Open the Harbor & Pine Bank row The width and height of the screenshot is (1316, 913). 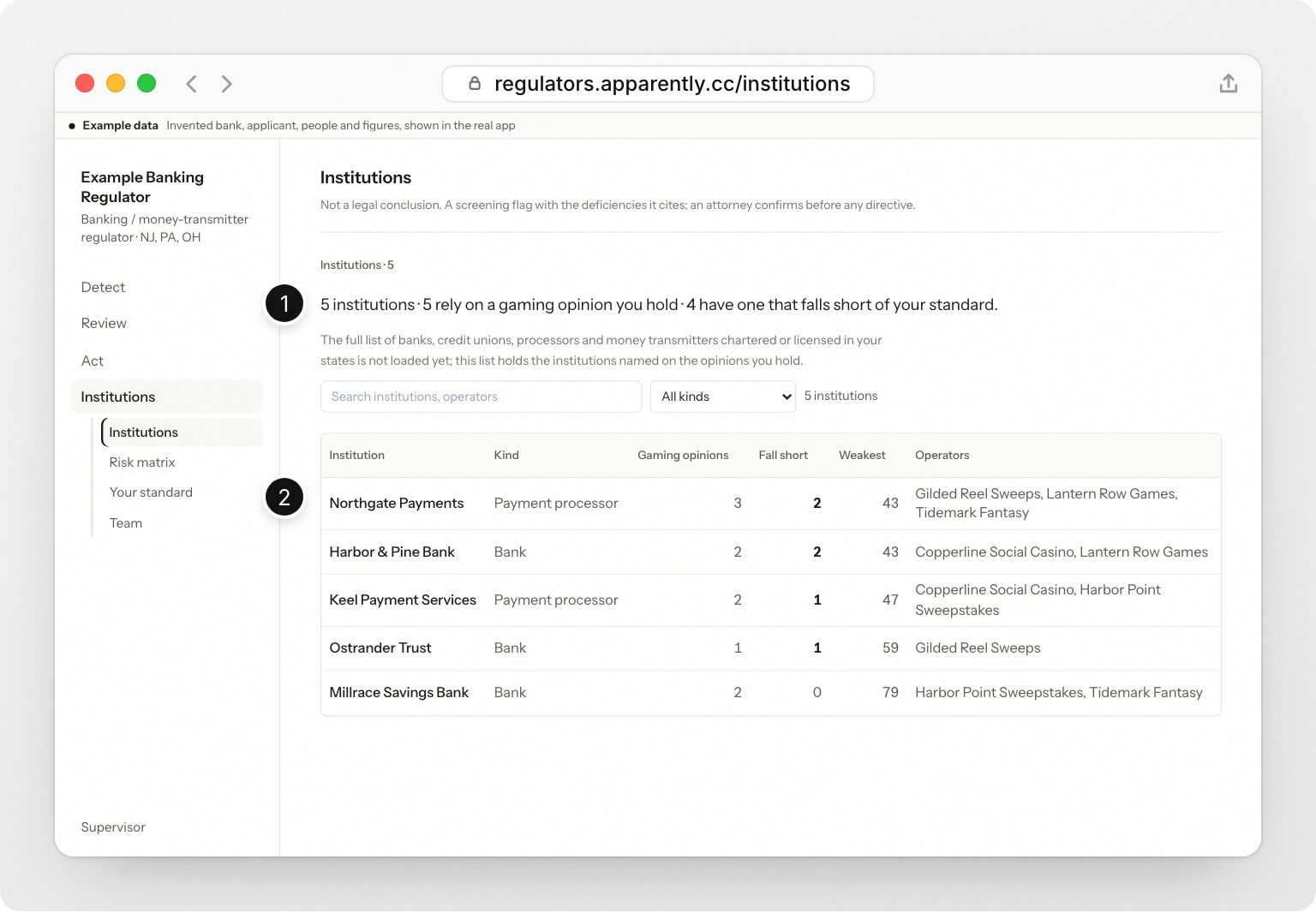tap(770, 552)
